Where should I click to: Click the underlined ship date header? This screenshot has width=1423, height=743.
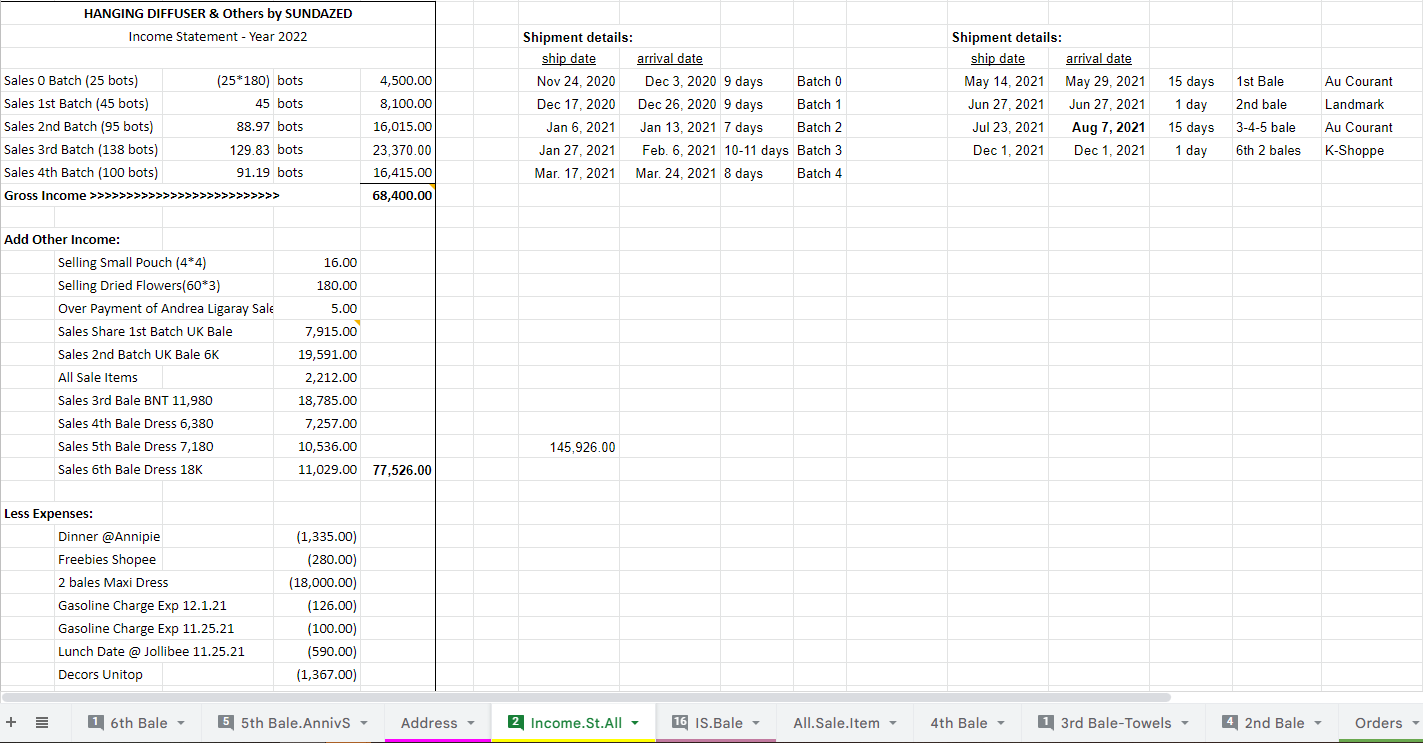point(568,58)
